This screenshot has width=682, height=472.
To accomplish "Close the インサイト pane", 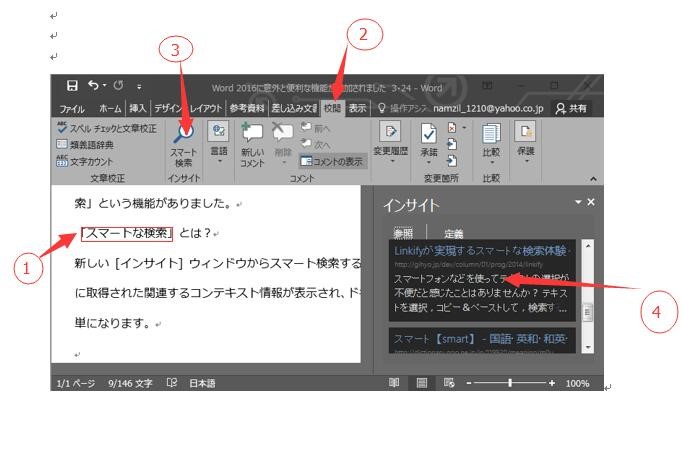I will pyautogui.click(x=591, y=202).
